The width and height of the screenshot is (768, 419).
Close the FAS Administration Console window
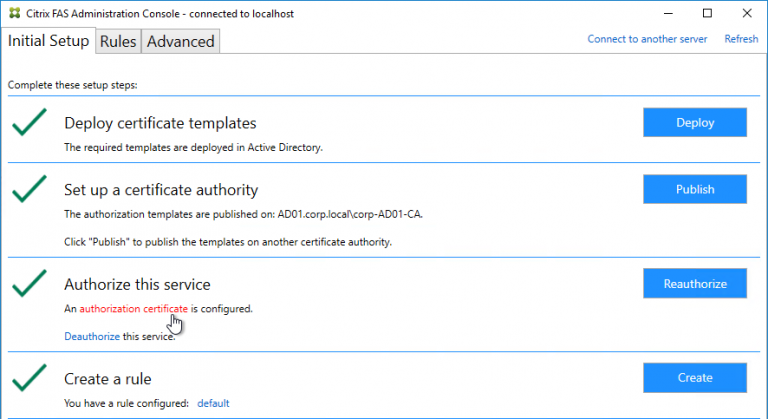[749, 13]
